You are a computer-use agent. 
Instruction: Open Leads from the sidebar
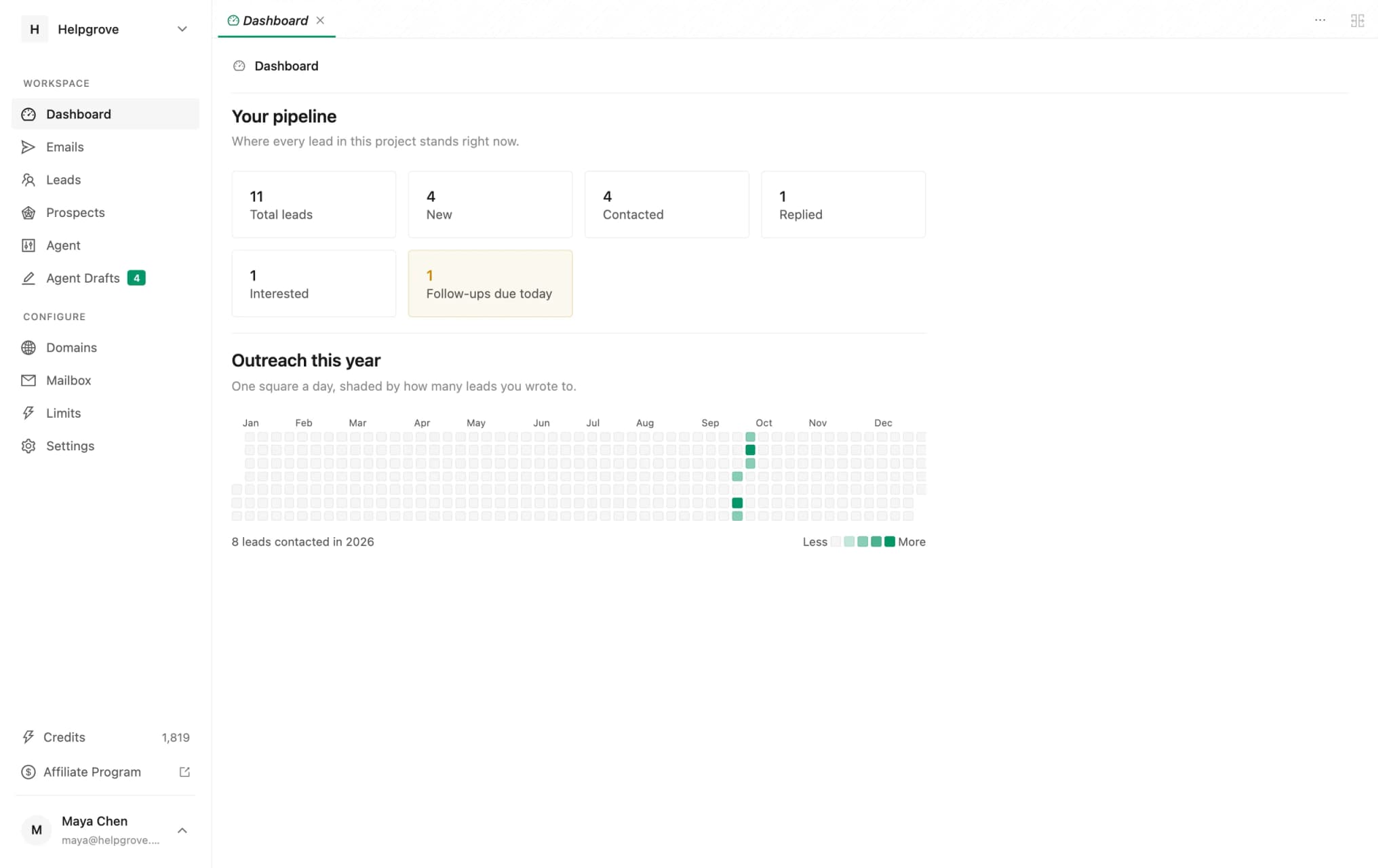[105, 180]
